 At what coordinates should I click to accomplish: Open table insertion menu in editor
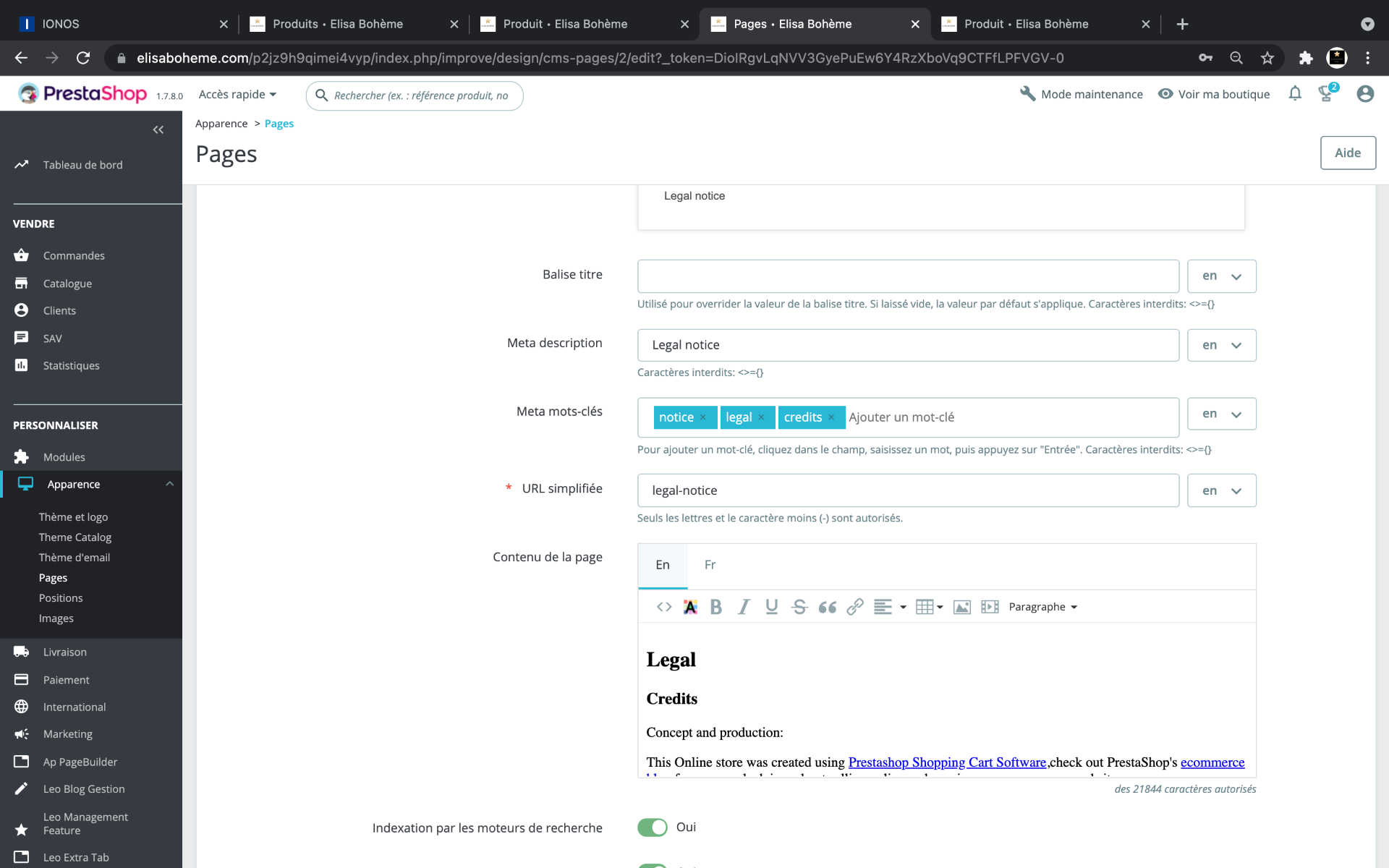[930, 607]
